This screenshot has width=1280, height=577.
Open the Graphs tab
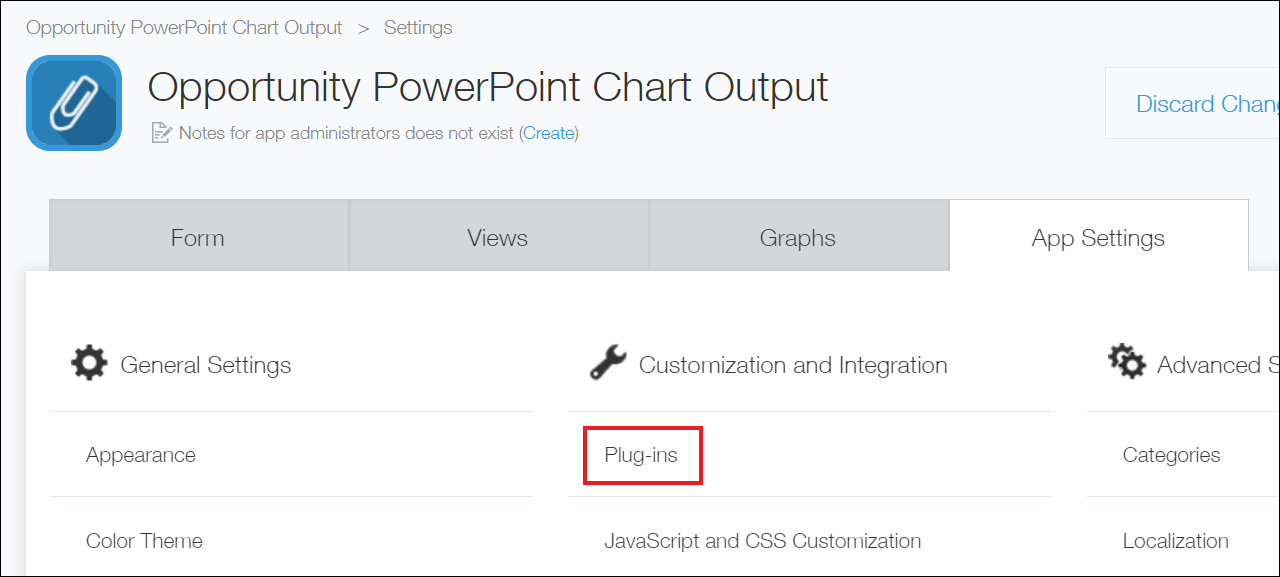click(798, 236)
